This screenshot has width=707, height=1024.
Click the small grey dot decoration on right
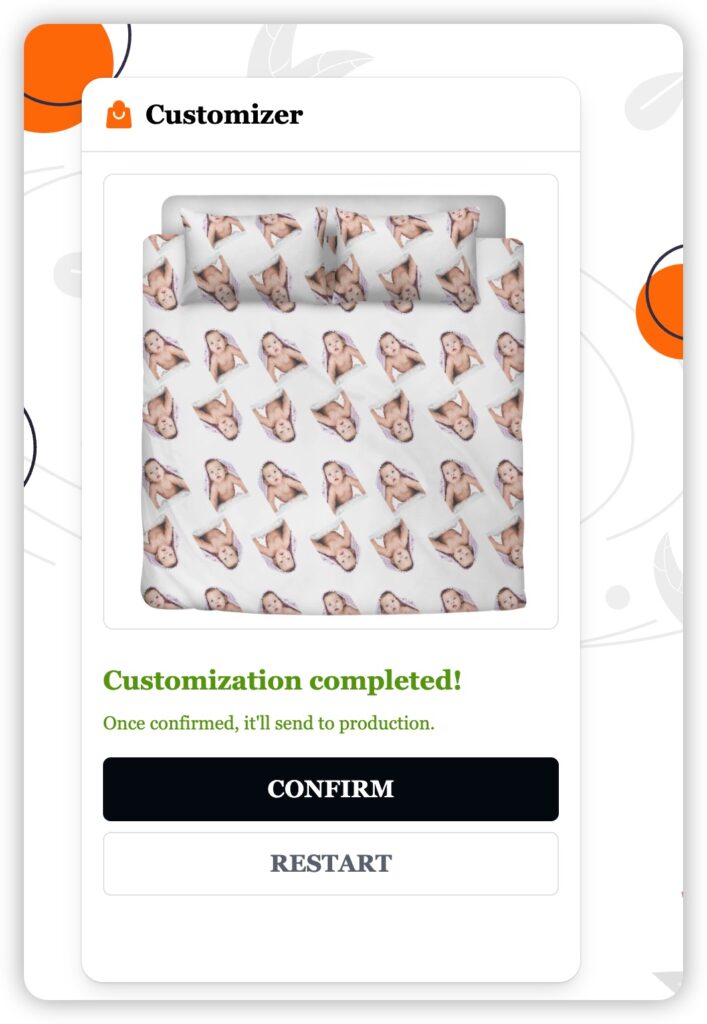click(618, 597)
